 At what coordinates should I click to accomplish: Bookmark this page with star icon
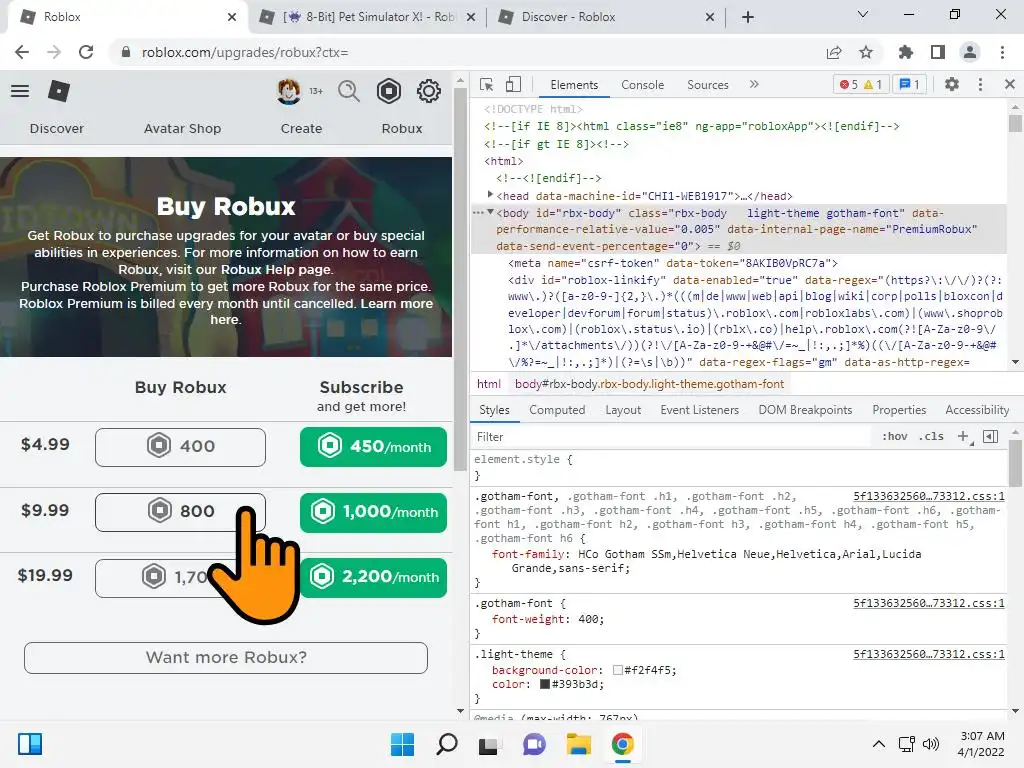tap(866, 52)
